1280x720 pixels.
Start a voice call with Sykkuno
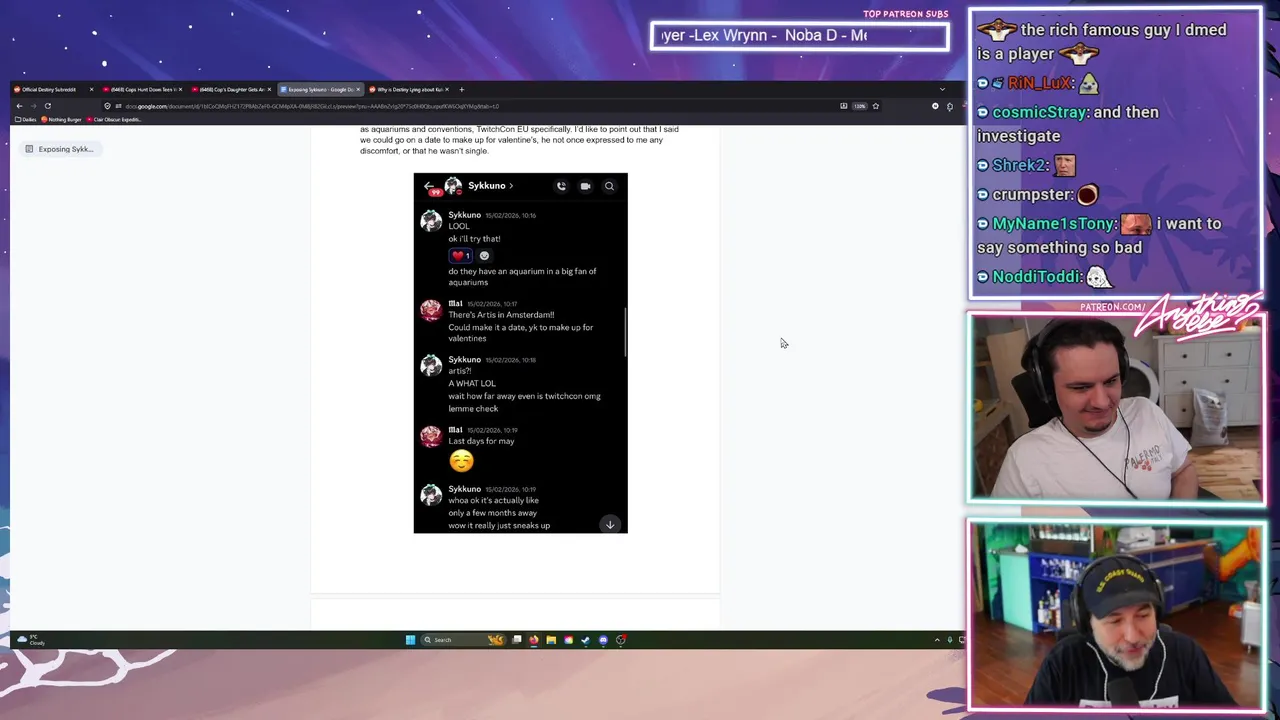tap(561, 186)
